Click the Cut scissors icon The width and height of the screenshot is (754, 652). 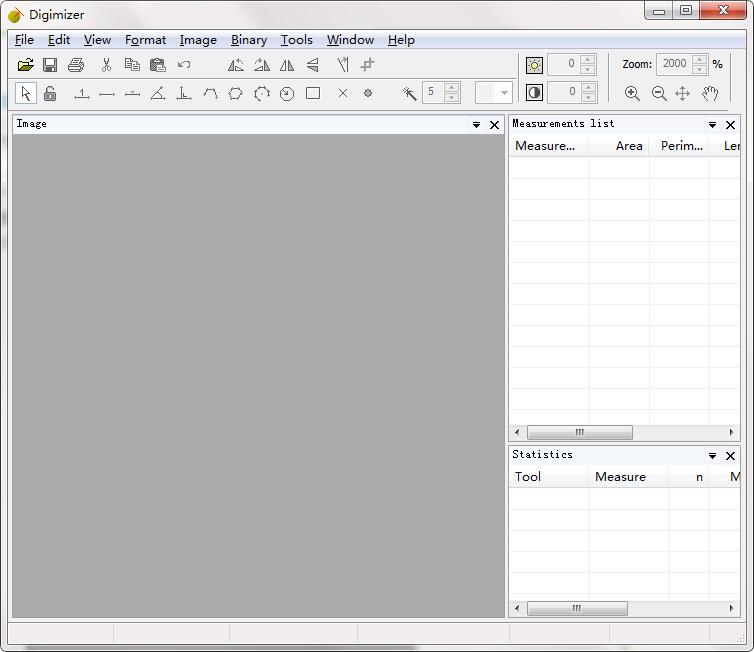click(106, 64)
